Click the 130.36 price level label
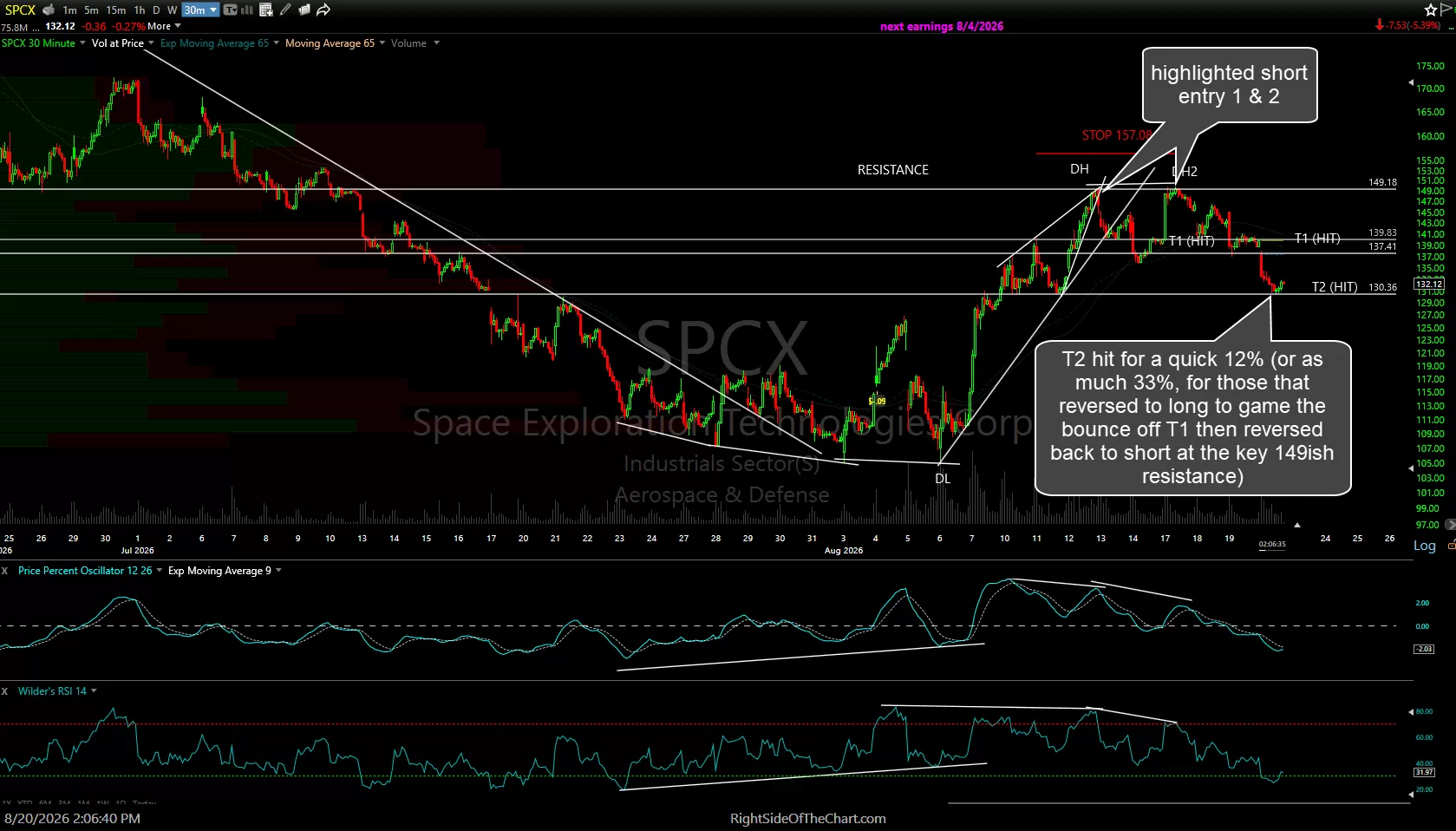 pyautogui.click(x=1383, y=287)
